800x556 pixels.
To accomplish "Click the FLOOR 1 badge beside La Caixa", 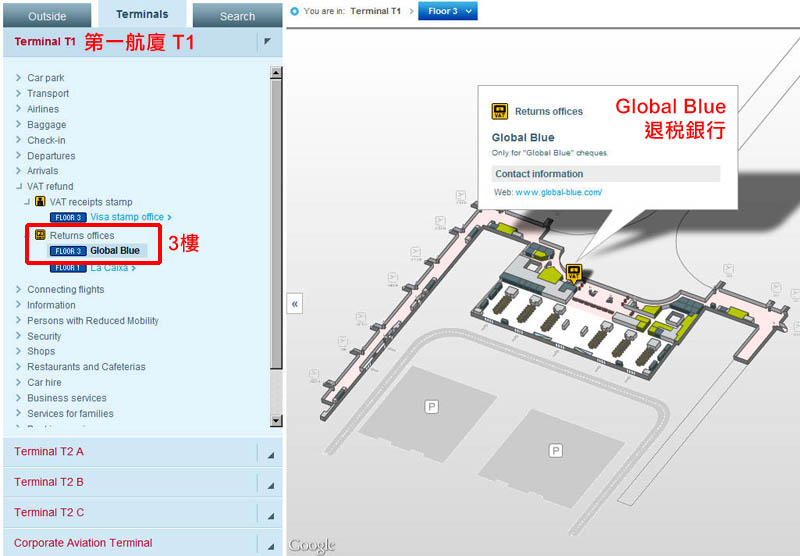I will tap(68, 268).
